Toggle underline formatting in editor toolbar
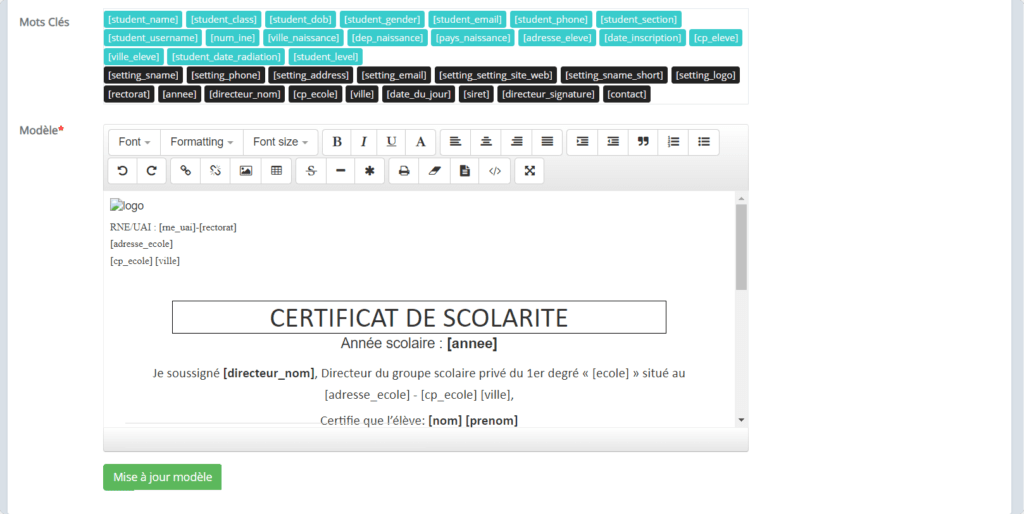Screen dimensions: 1024x514 (x=391, y=142)
